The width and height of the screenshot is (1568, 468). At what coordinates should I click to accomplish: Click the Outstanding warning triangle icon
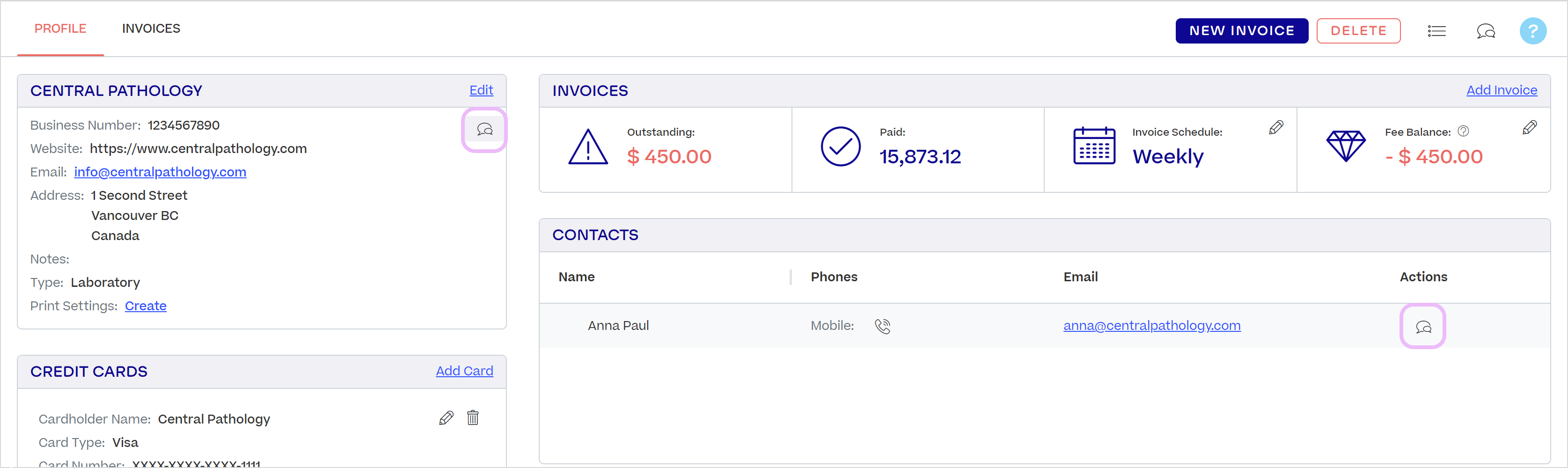pyautogui.click(x=588, y=146)
